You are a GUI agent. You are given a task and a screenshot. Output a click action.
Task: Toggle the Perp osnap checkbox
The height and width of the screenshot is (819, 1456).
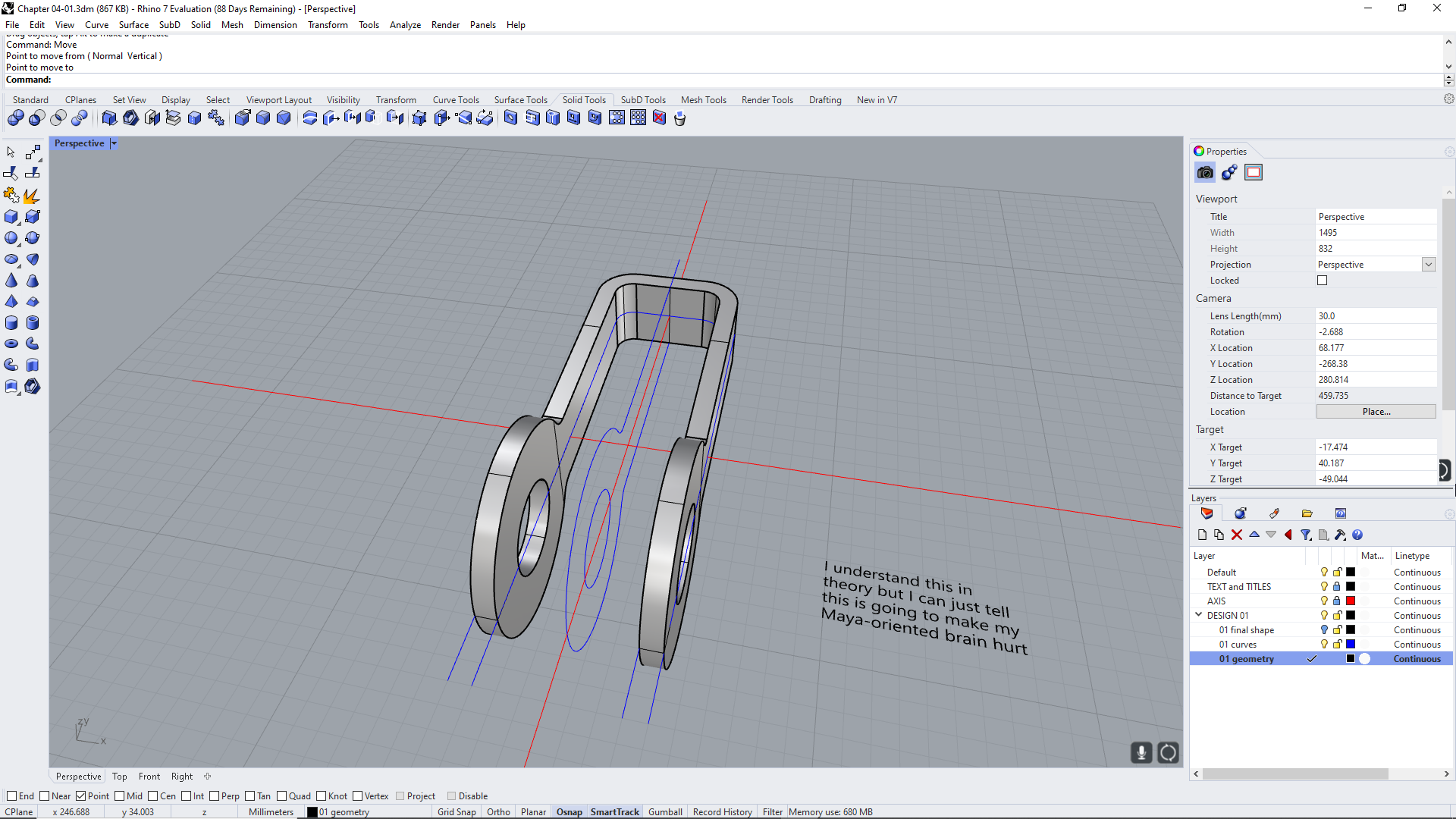click(x=214, y=796)
